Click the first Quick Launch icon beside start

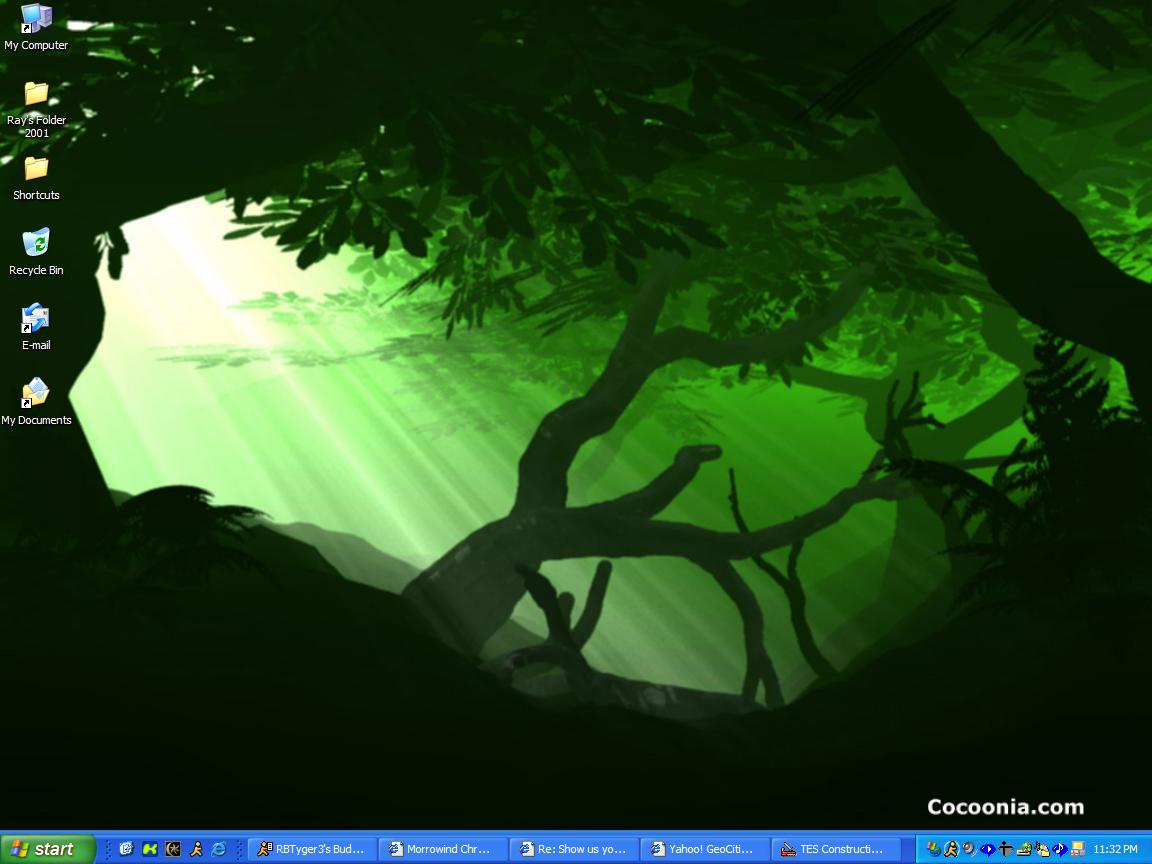coord(126,849)
